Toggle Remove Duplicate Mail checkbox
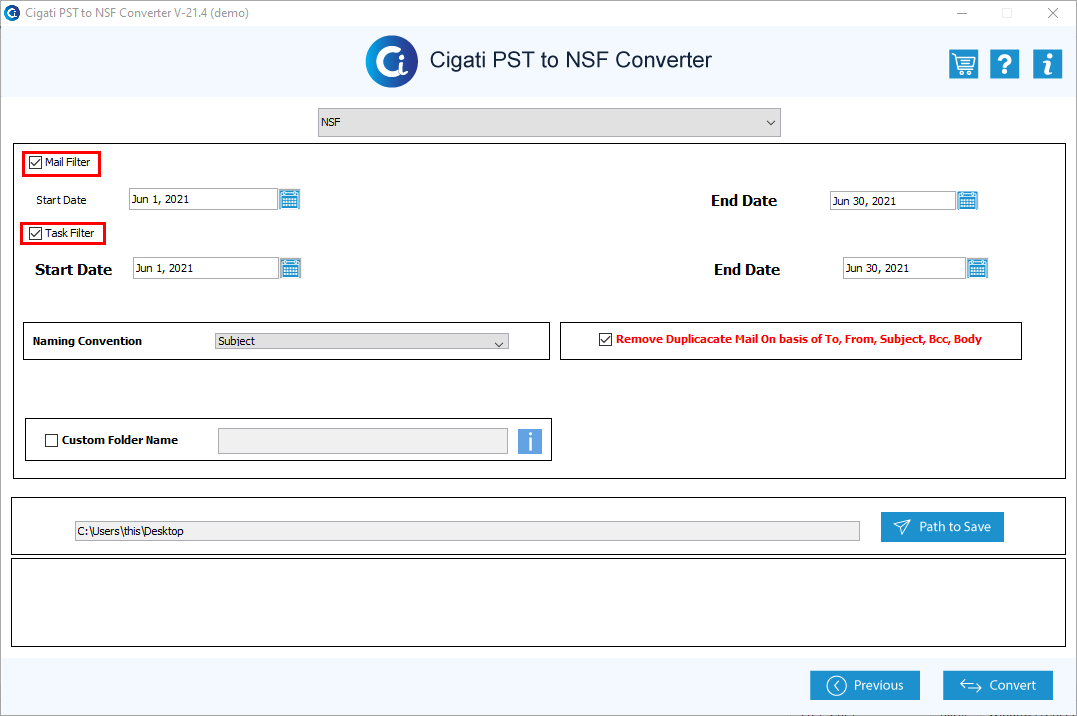Image resolution: width=1077 pixels, height=716 pixels. (605, 339)
